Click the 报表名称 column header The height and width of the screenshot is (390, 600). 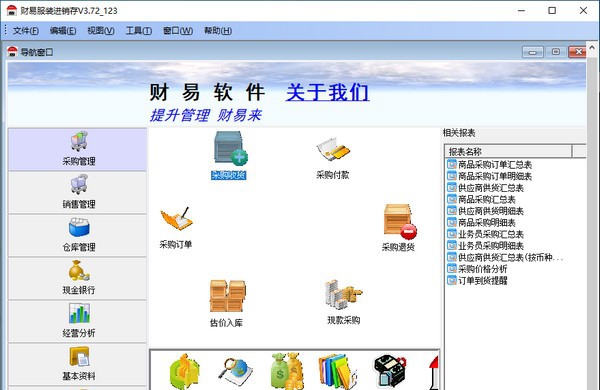point(508,152)
